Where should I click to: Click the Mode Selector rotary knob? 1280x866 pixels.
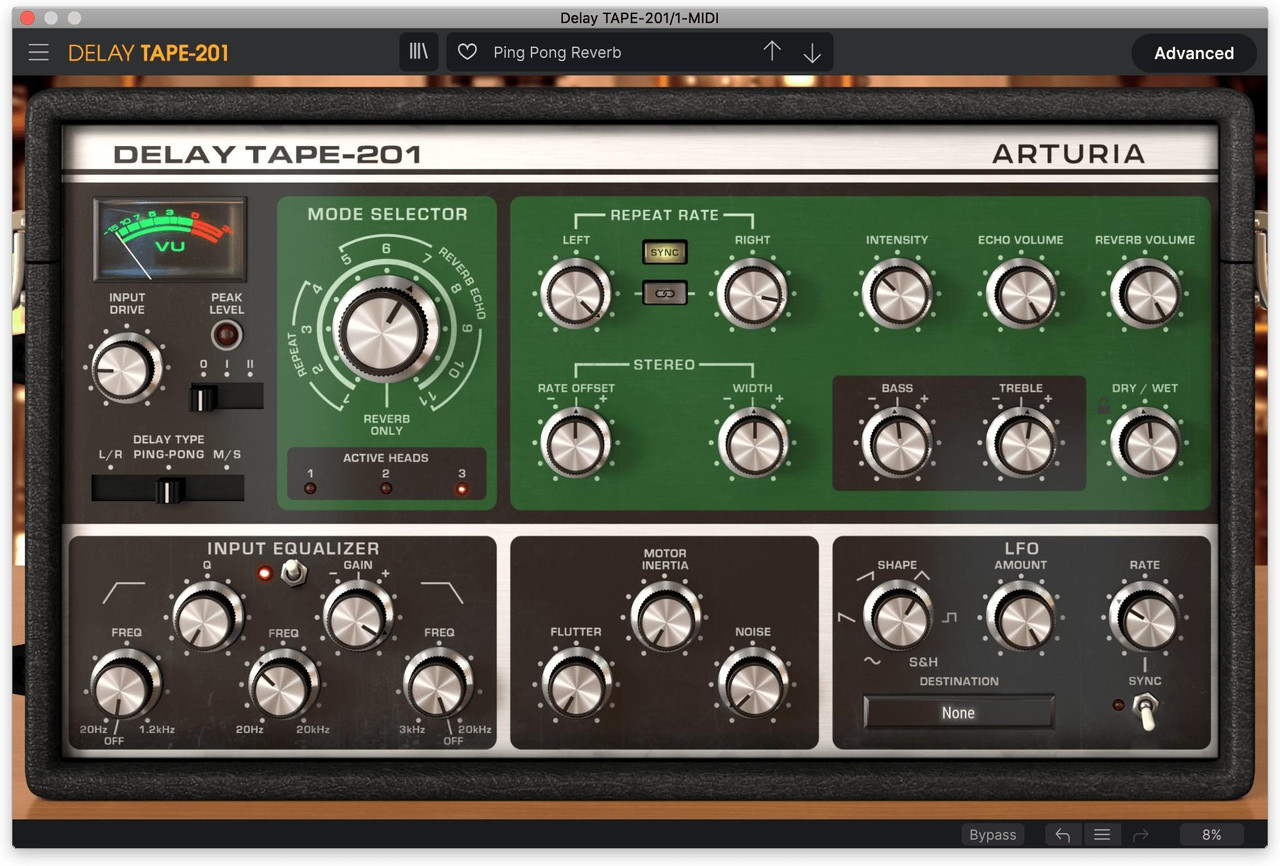click(x=386, y=331)
